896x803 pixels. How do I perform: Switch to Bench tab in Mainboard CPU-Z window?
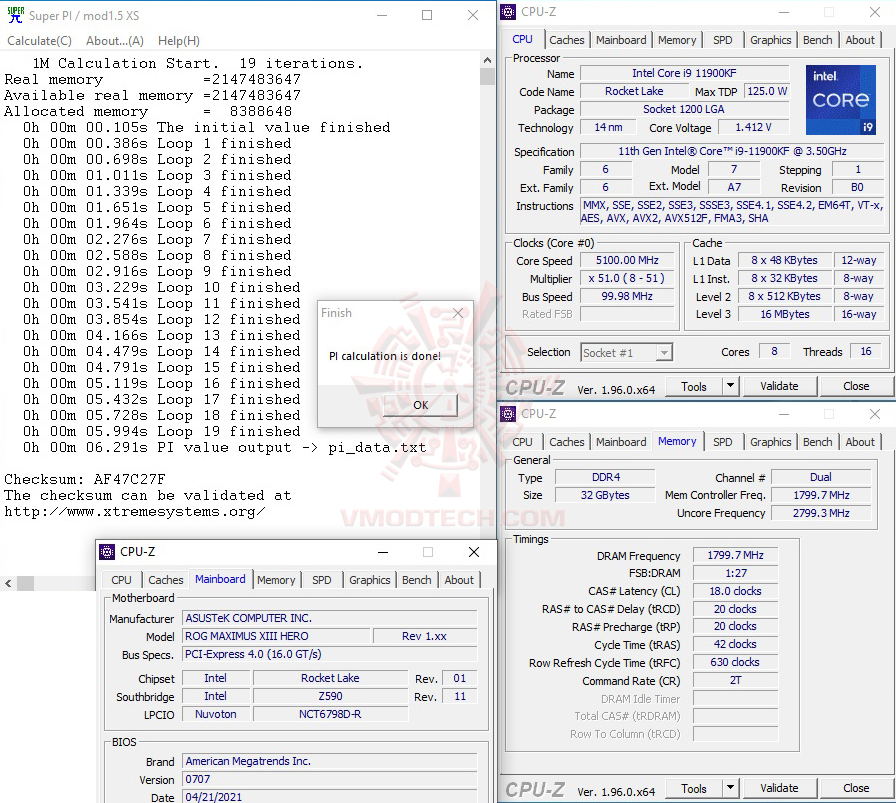[416, 580]
